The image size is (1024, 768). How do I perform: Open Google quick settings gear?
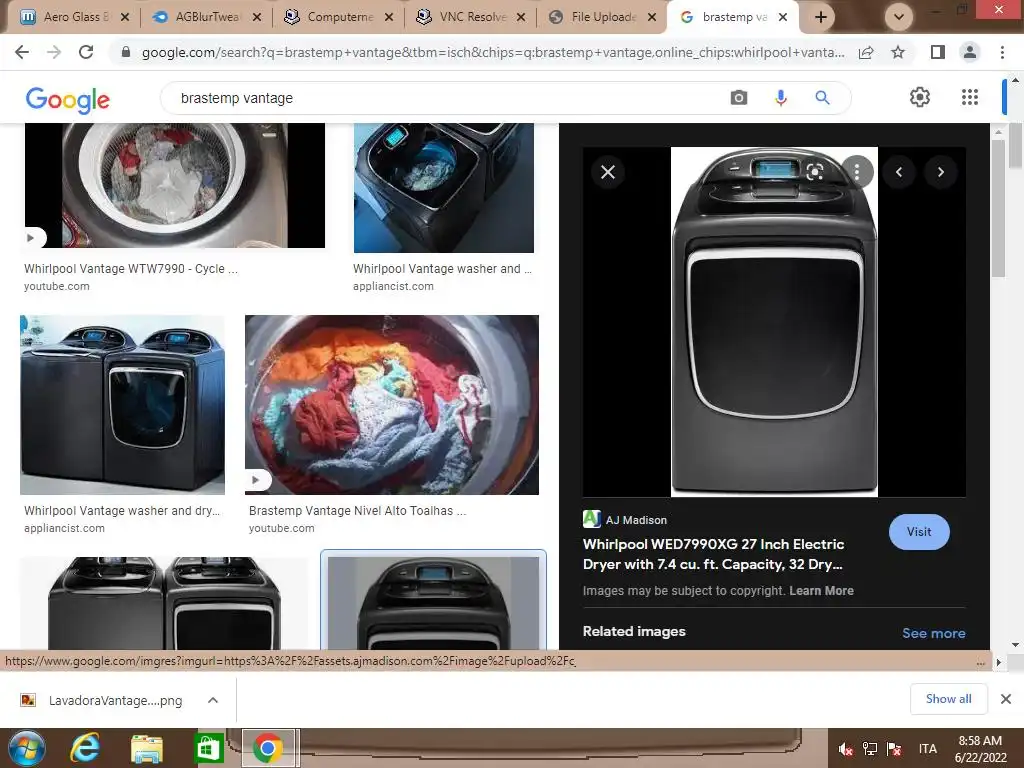point(920,97)
